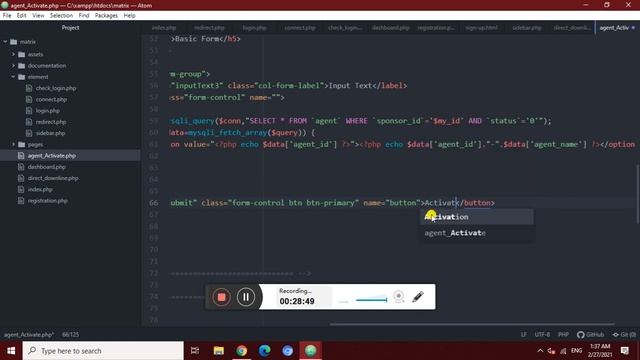The height and width of the screenshot is (360, 640).
Task: Choose the Activation autocomplete suggestion
Action: click(x=477, y=217)
